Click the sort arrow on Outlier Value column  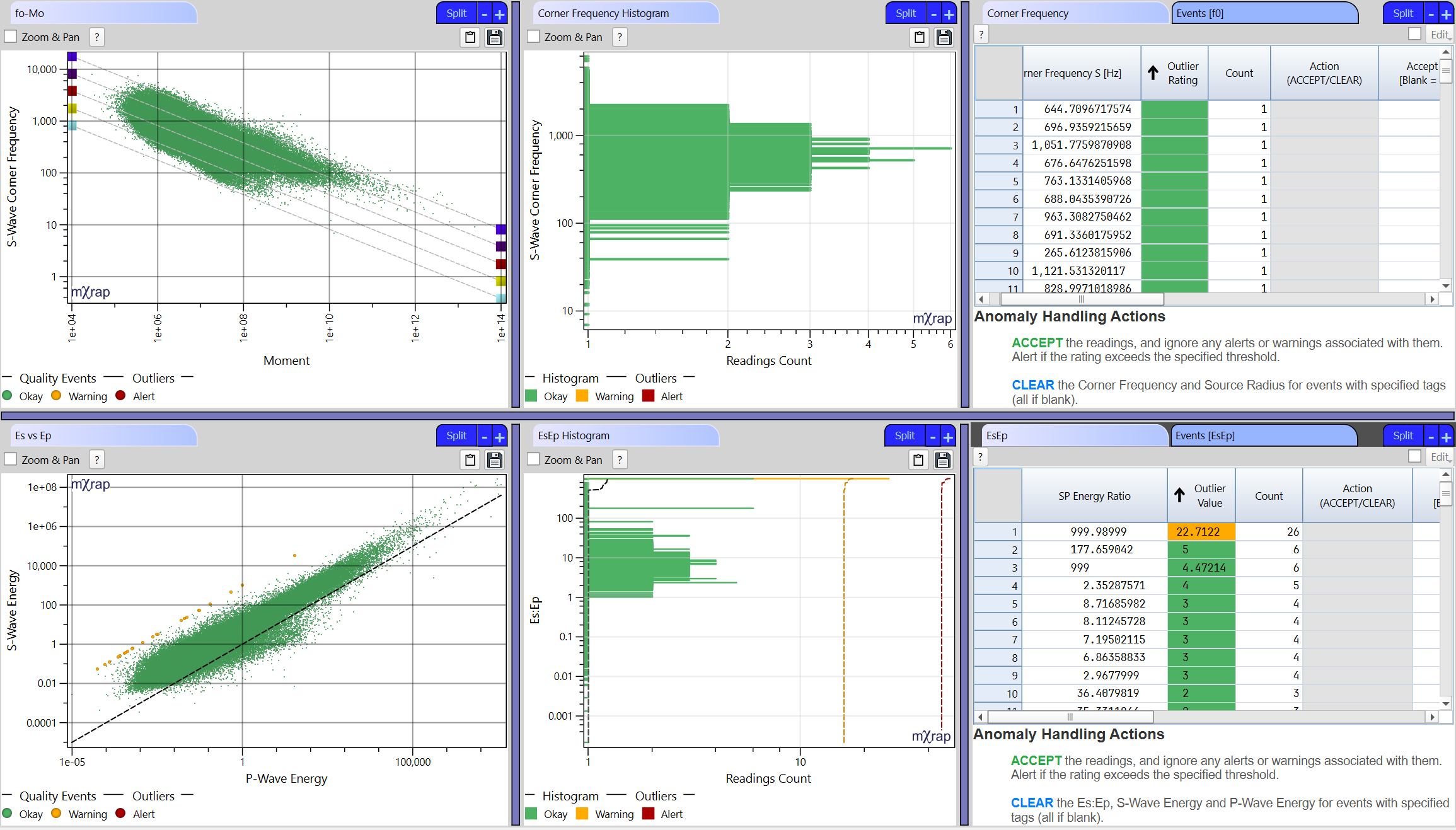[x=1179, y=495]
